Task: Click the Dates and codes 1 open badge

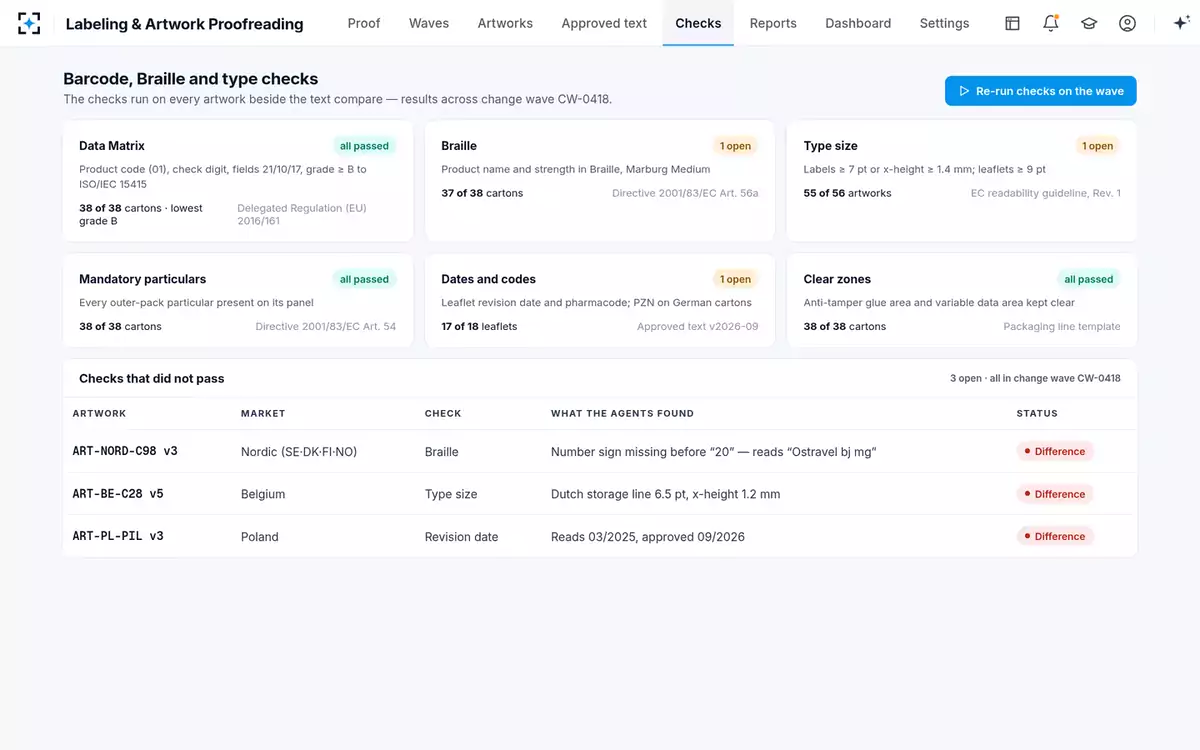Action: pyautogui.click(x=735, y=279)
